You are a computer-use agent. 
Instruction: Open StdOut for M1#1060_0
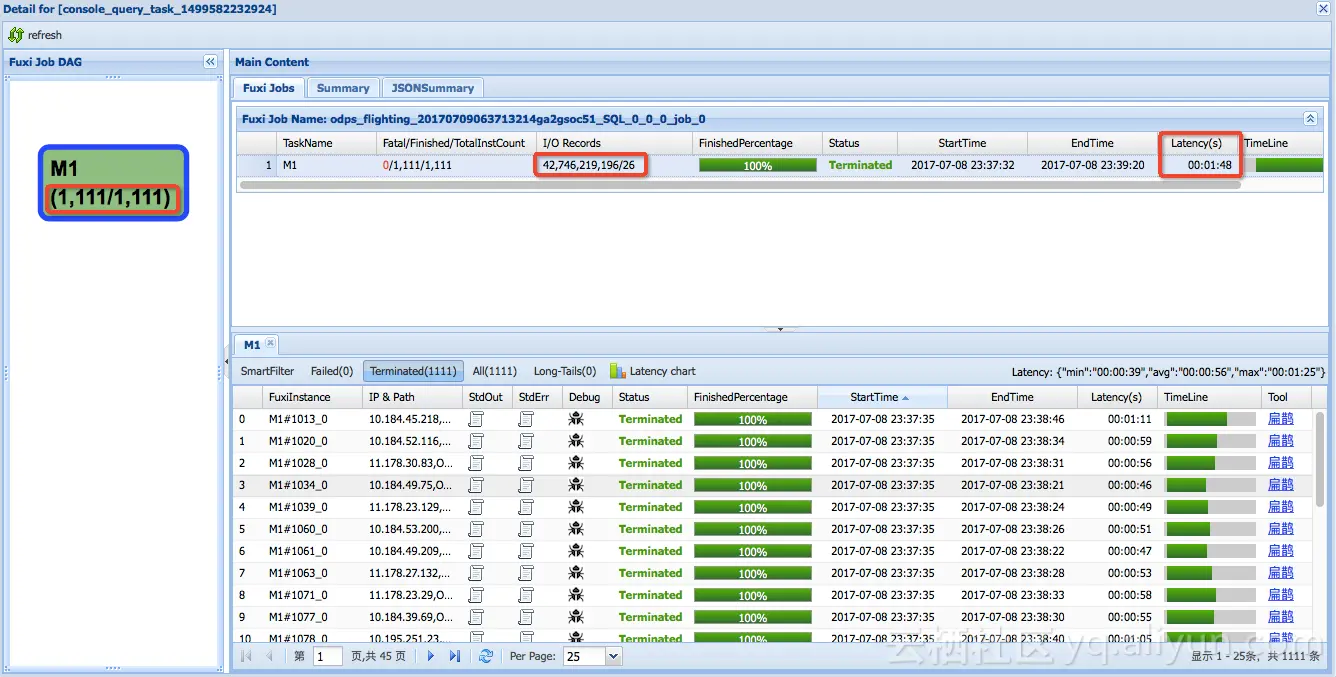point(476,529)
